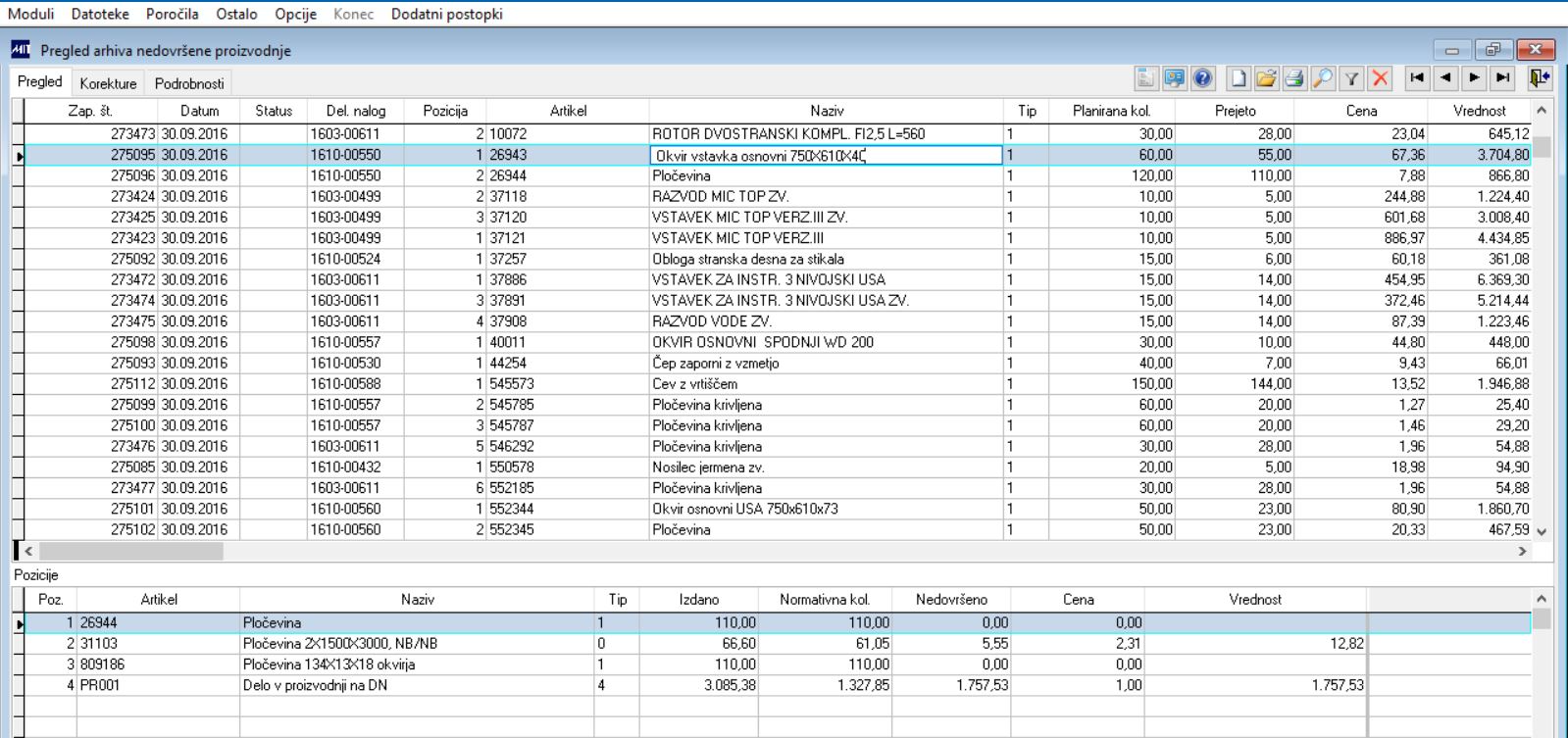The width and height of the screenshot is (1568, 738).
Task: Open the yellow folder icon in toolbar
Action: (x=1266, y=78)
